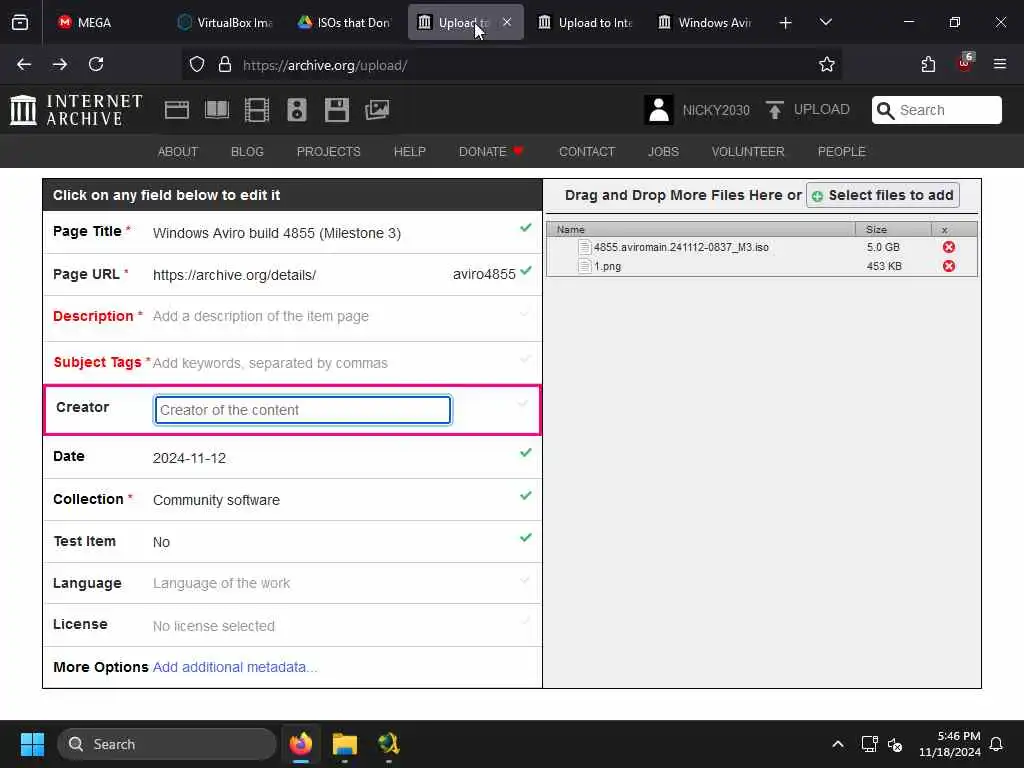Open the BLOG nav link
Screen dimensions: 1024x768
pyautogui.click(x=248, y=152)
